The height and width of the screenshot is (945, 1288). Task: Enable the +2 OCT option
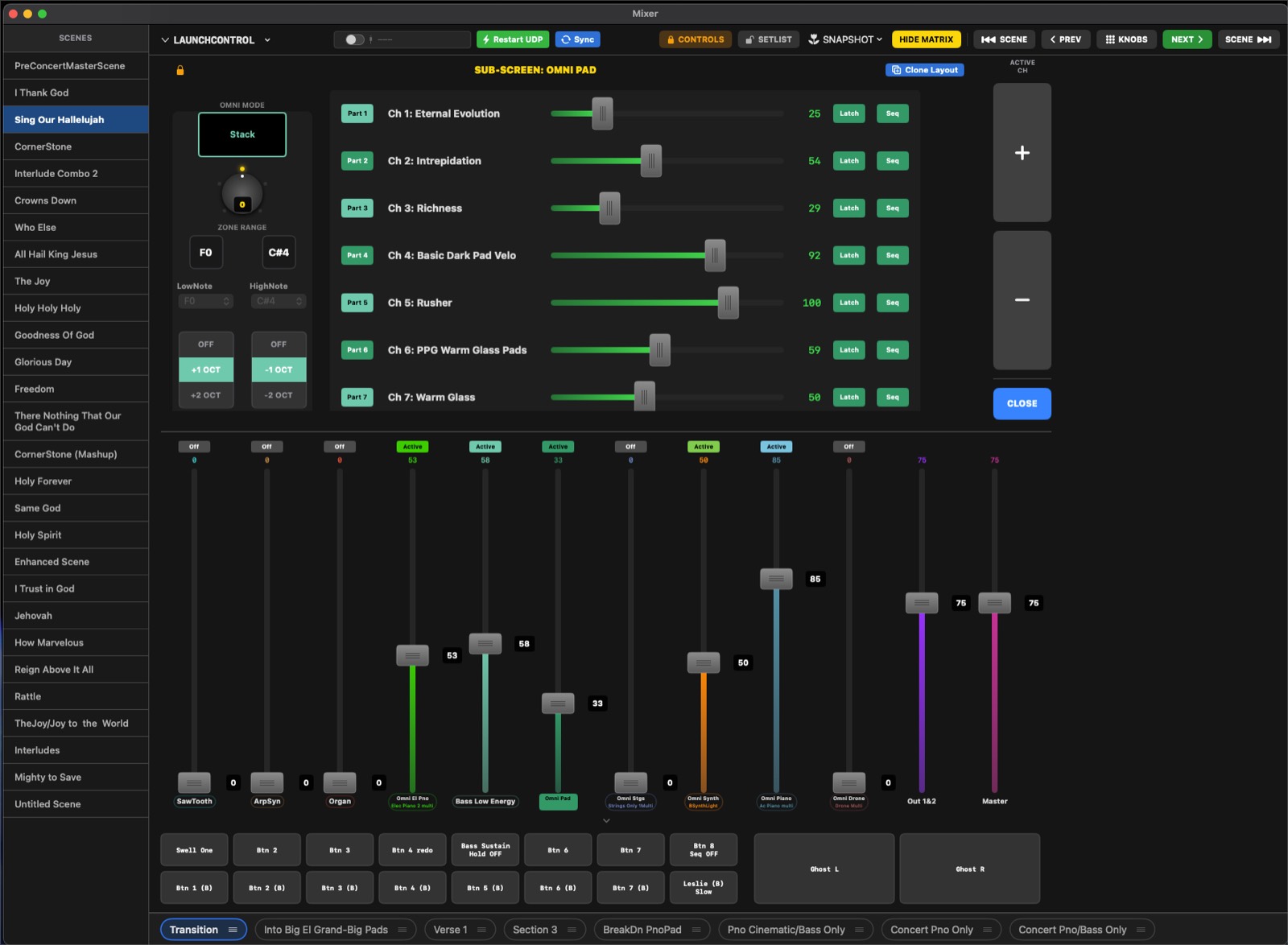coord(206,395)
